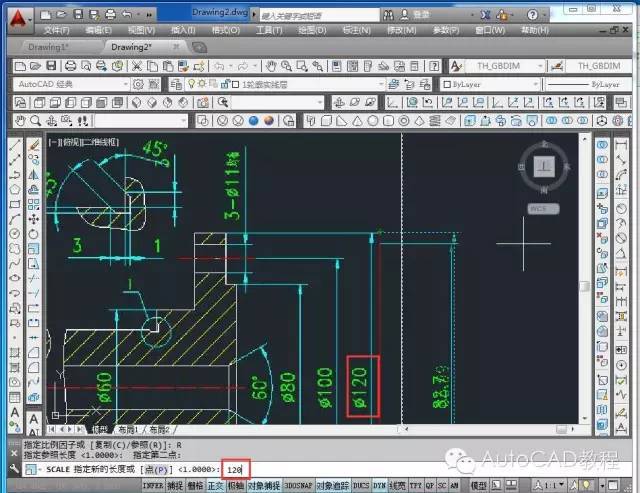Toggle DYN dynamic input in status bar

[x=379, y=486]
